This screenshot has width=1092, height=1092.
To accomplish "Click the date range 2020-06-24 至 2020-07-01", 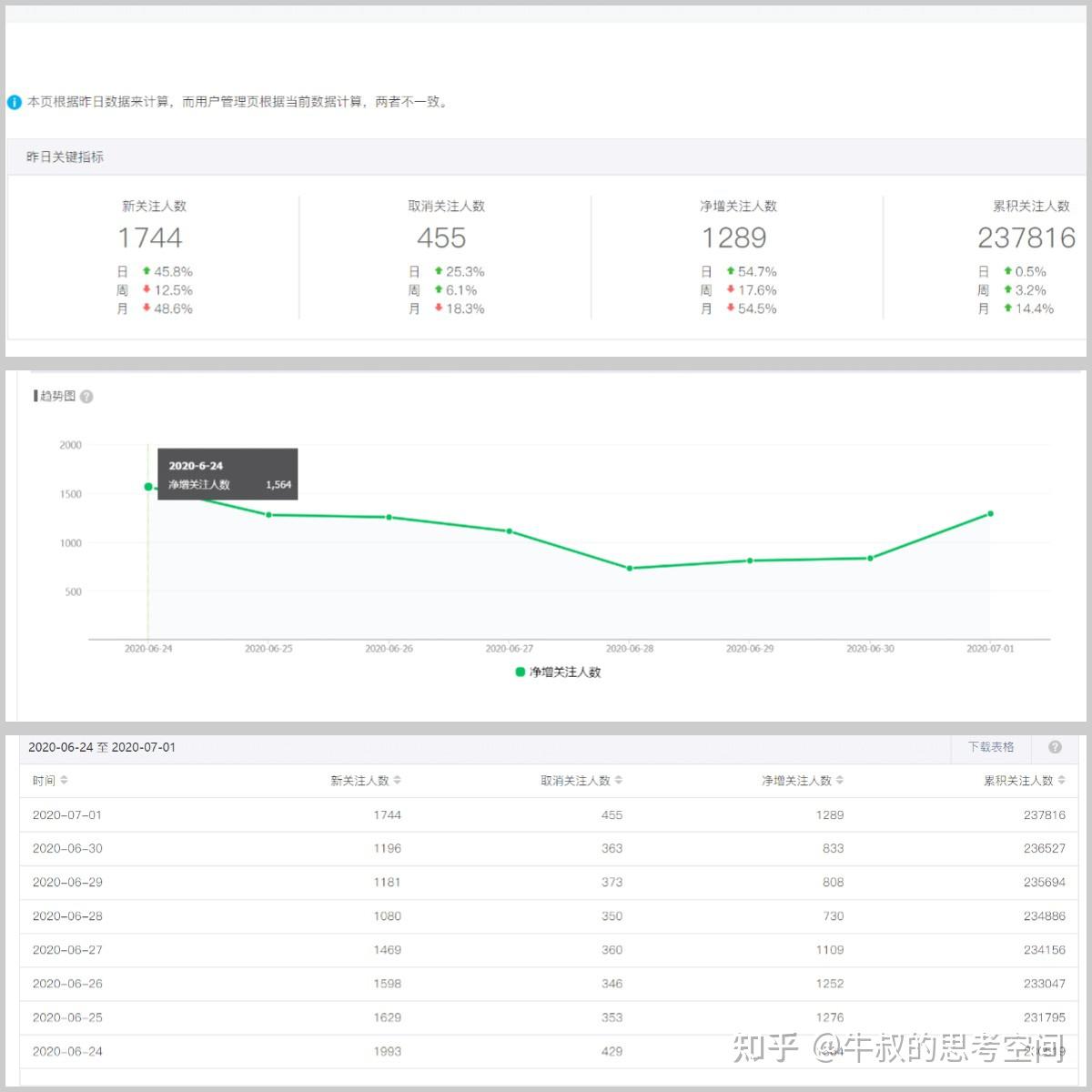I will click(x=102, y=747).
